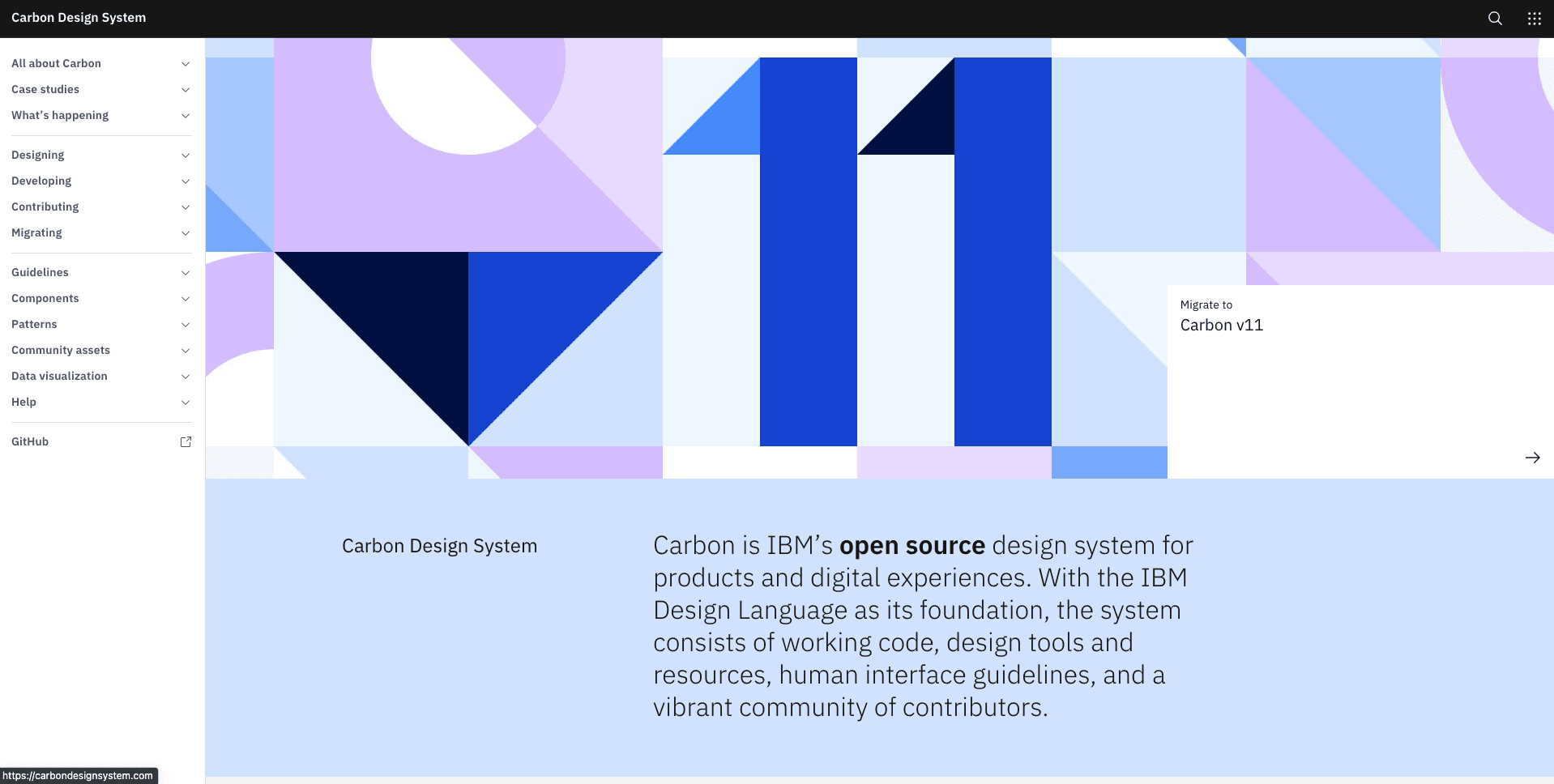Click the GitHub external link icon
The height and width of the screenshot is (784, 1554).
pos(186,441)
